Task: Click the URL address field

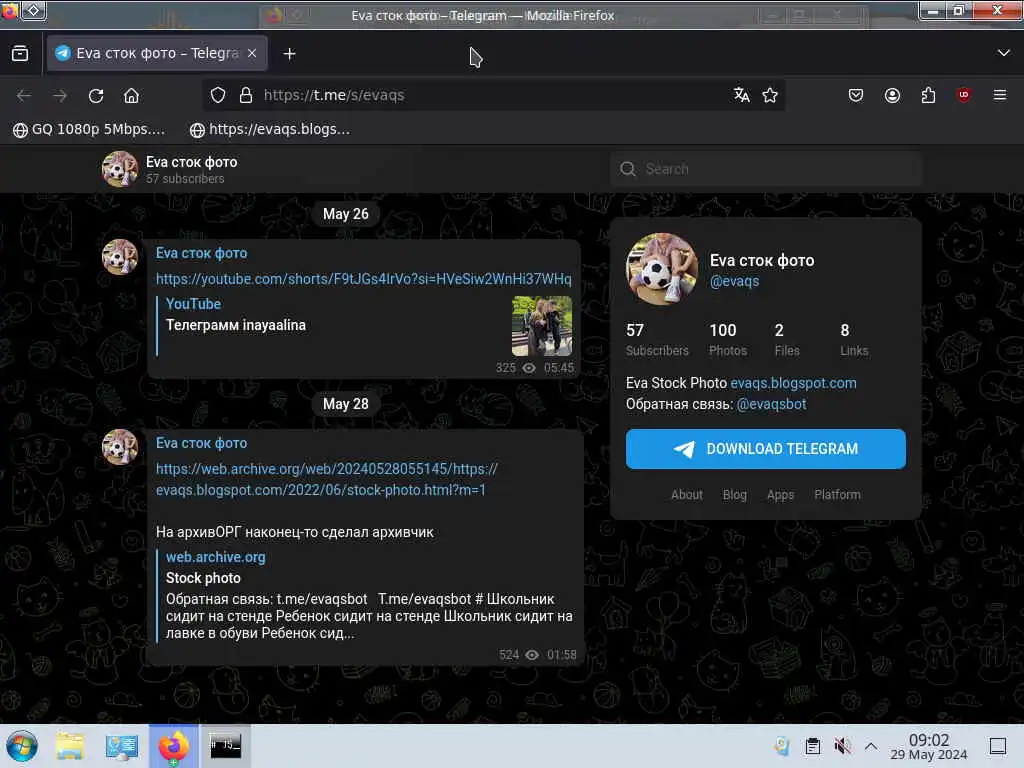Action: click(493, 95)
